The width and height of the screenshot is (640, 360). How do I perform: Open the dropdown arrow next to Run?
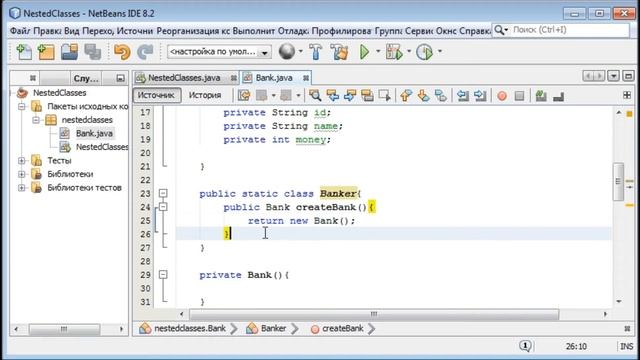378,51
